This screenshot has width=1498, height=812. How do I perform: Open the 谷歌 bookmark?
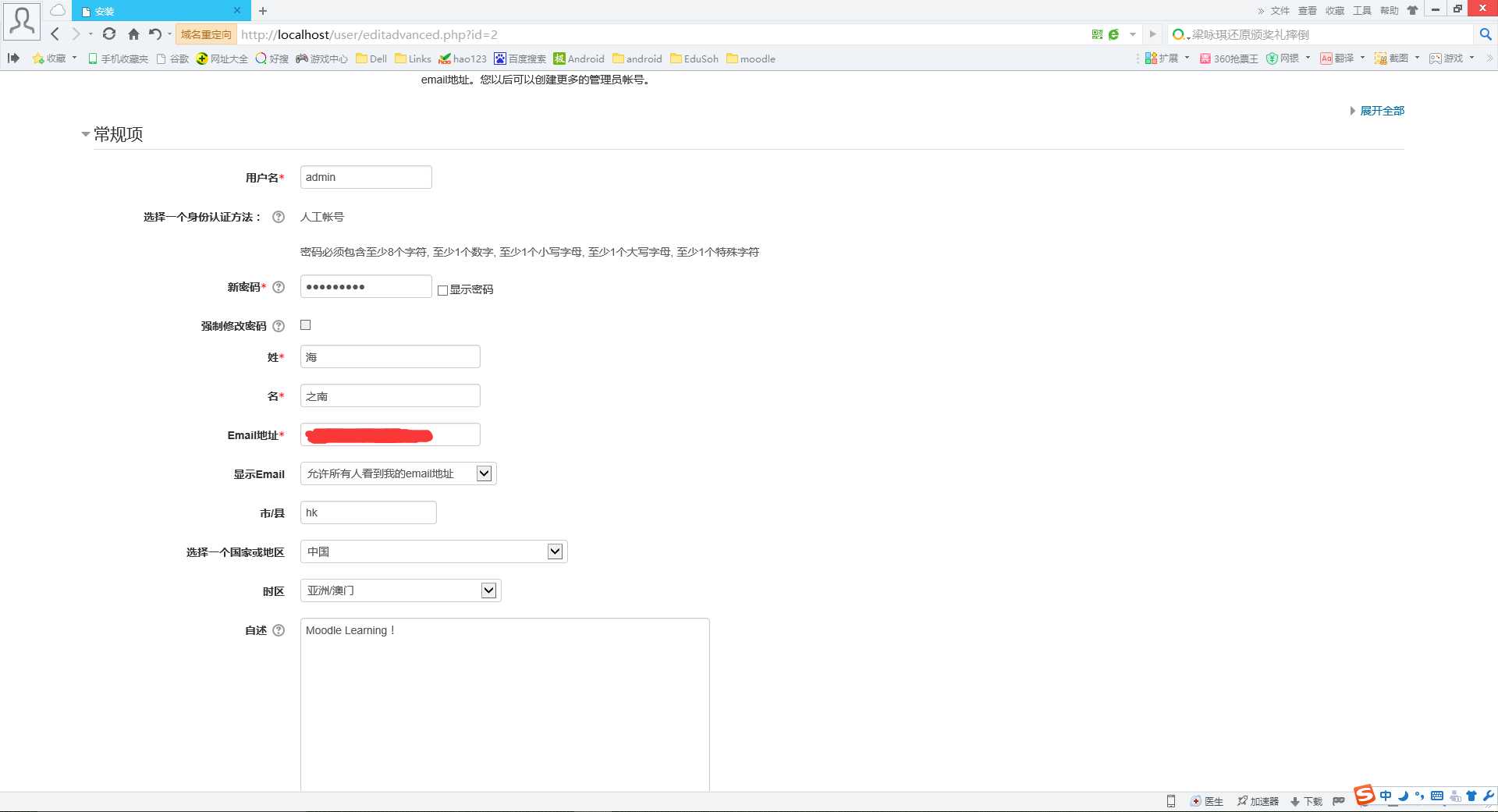[x=172, y=59]
